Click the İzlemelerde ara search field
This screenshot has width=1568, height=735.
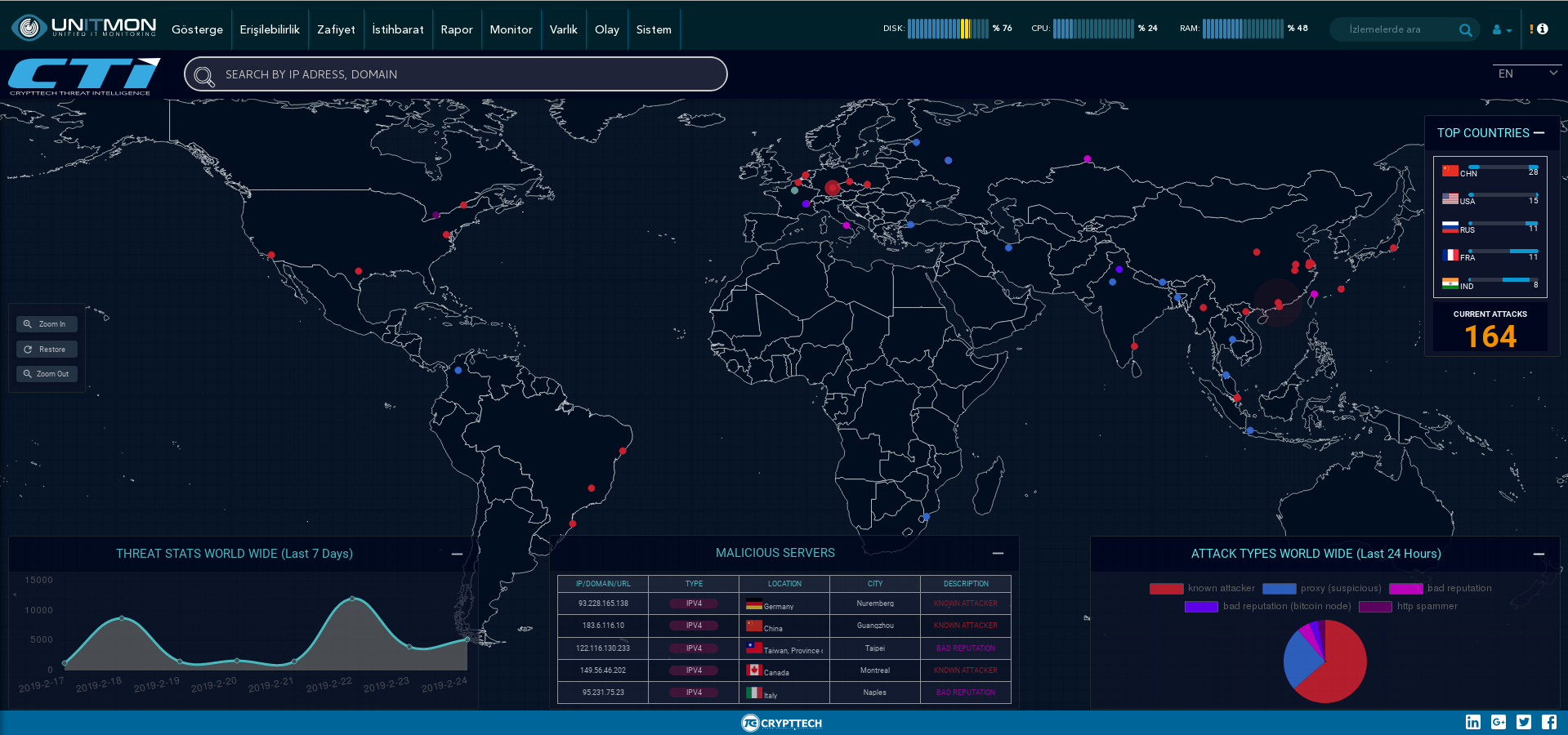pyautogui.click(x=1403, y=29)
